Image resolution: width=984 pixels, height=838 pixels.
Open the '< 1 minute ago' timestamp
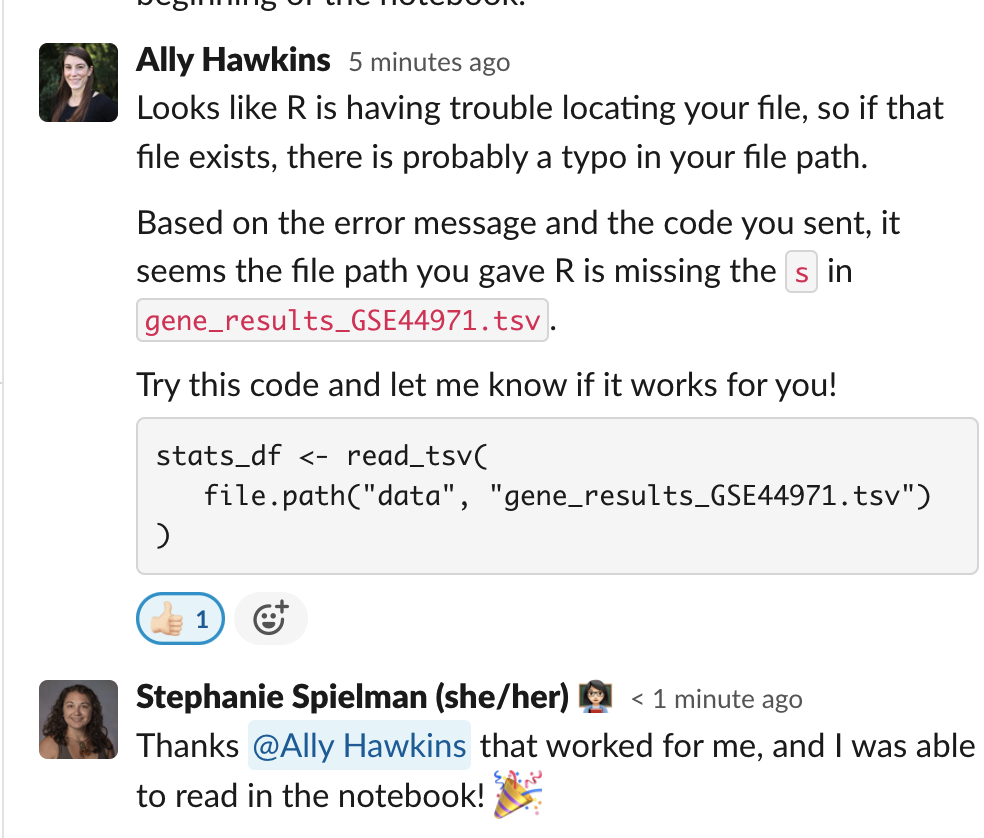pos(718,699)
